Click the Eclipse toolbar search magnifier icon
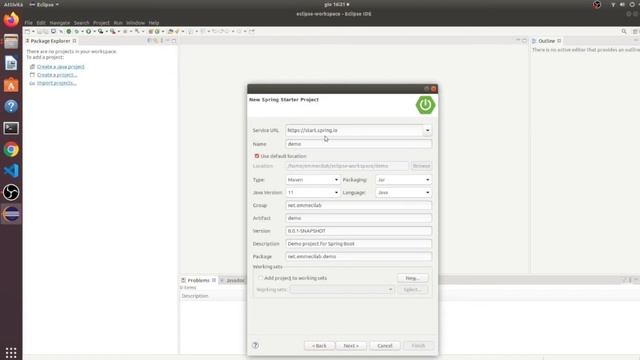The width and height of the screenshot is (640, 360). (x=624, y=31)
